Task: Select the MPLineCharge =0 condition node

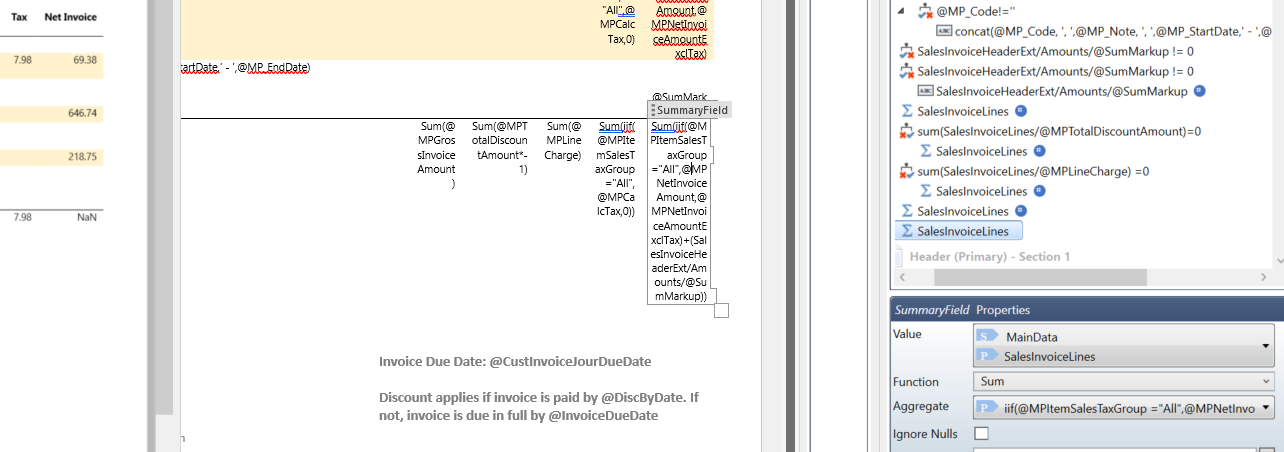Action: pyautogui.click(x=1033, y=171)
